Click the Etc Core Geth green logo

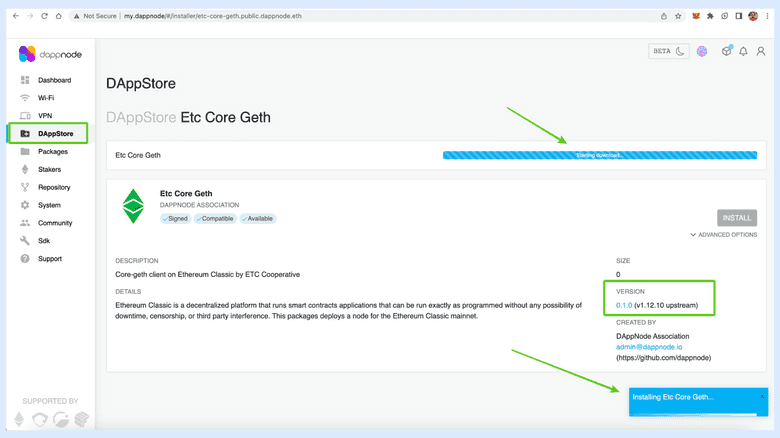pos(133,206)
